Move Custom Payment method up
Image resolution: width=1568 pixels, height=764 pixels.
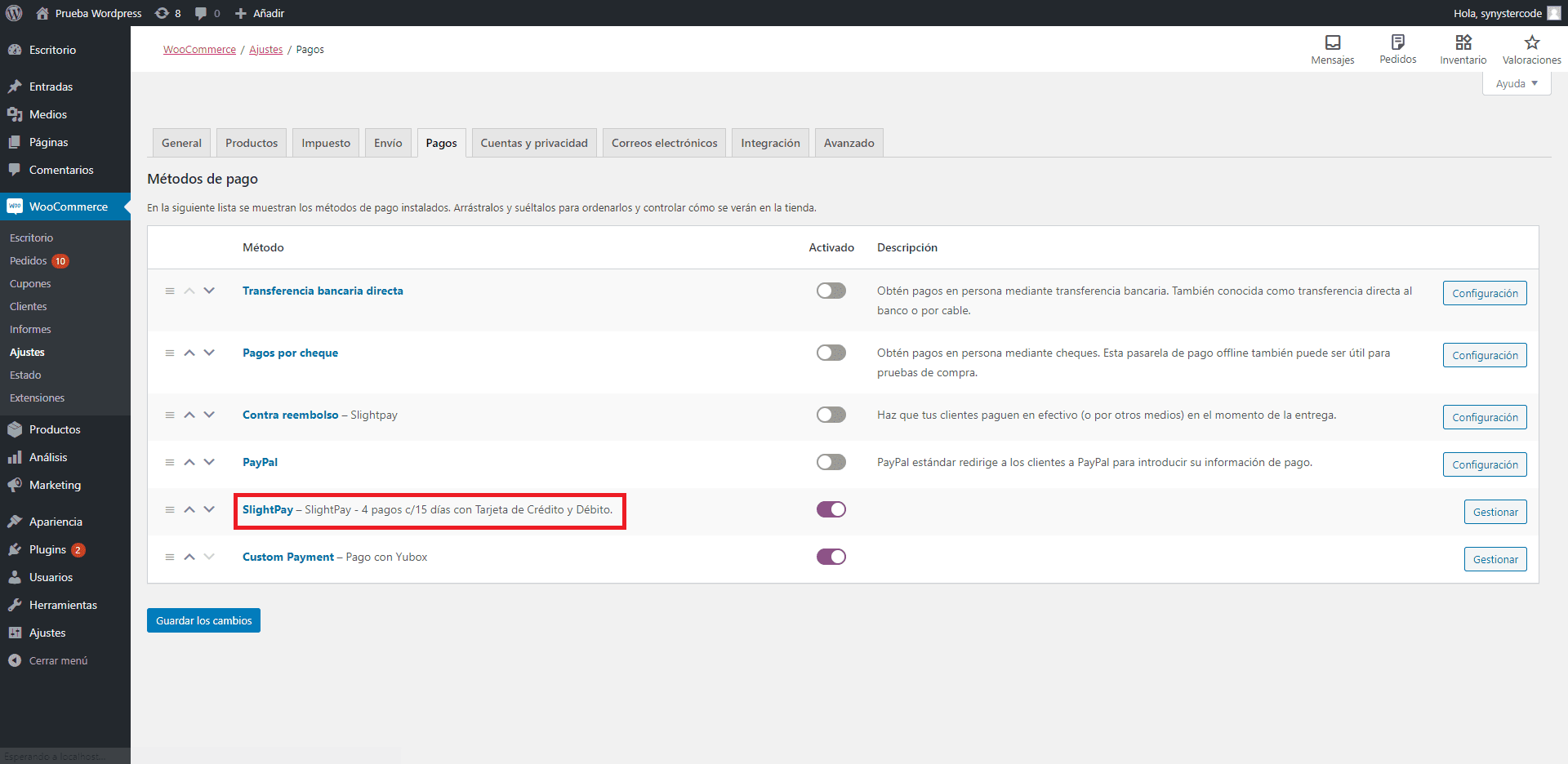click(189, 557)
